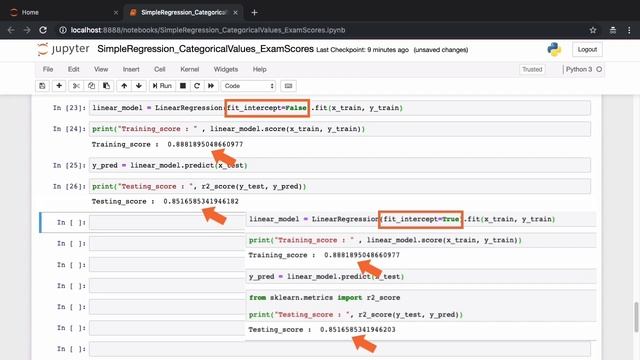Screen dimensions: 640x360
Task: Click the notebook vertical scrollbar
Action: pos(636,317)
